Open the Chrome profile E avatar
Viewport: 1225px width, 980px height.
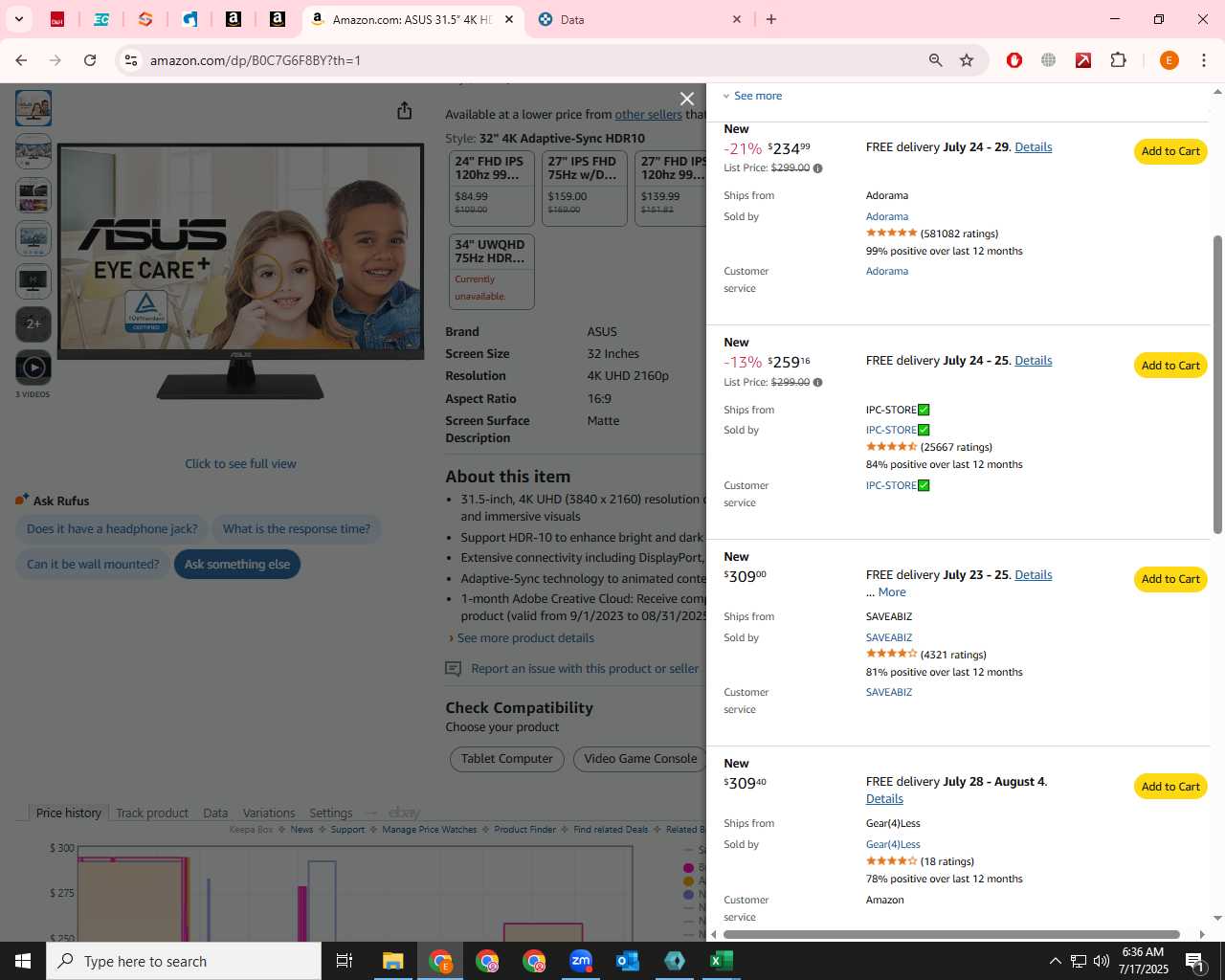pyautogui.click(x=1169, y=60)
